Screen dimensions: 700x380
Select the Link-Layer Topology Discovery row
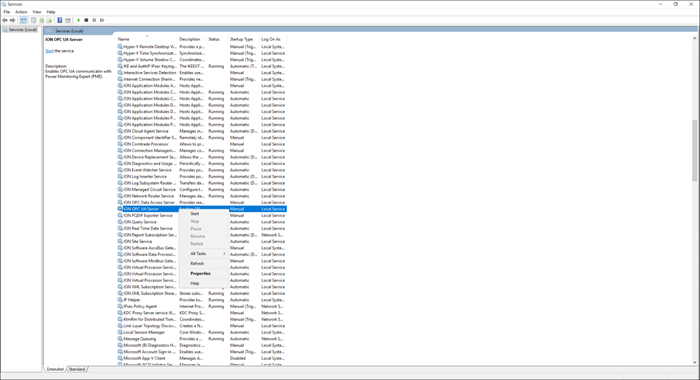point(201,326)
